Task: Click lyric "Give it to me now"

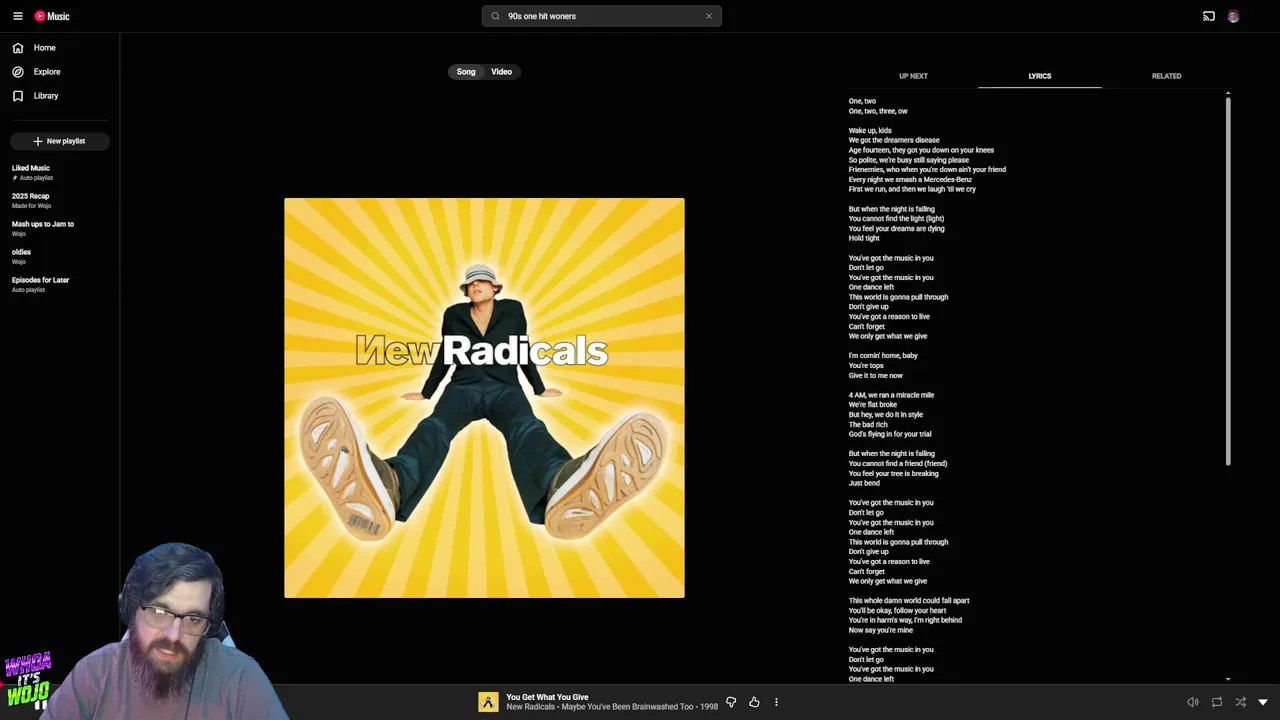Action: (876, 375)
